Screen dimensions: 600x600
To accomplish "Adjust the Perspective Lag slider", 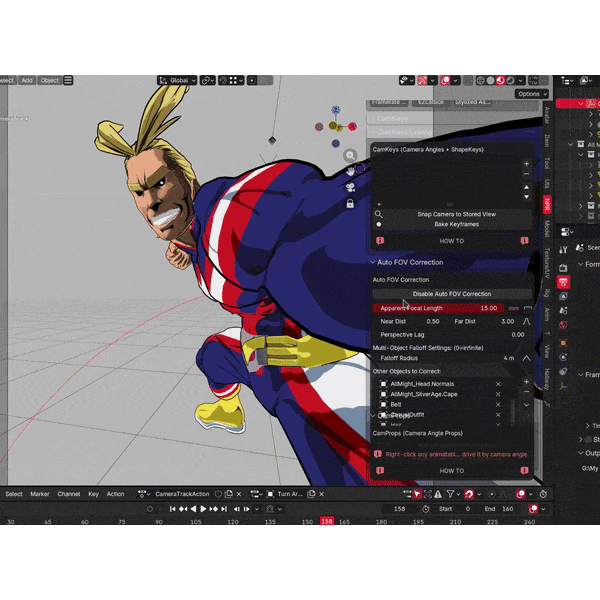I will [x=452, y=334].
